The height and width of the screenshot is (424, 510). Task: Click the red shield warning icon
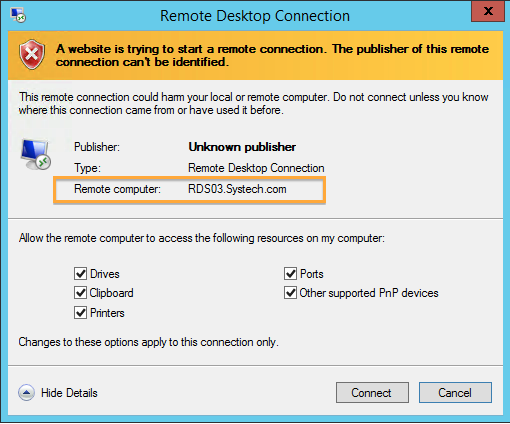32,55
